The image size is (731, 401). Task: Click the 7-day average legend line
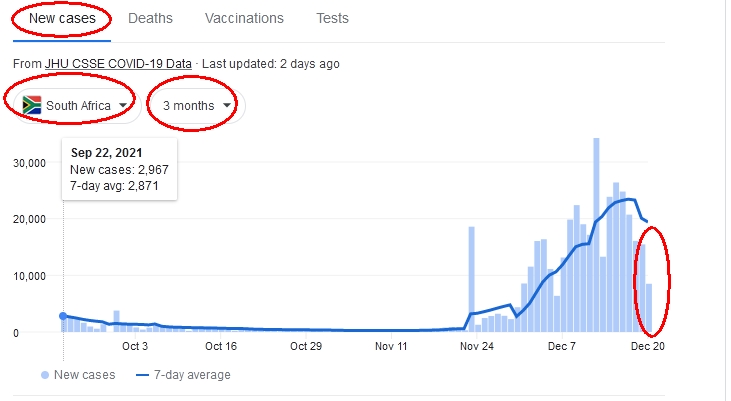point(142,375)
